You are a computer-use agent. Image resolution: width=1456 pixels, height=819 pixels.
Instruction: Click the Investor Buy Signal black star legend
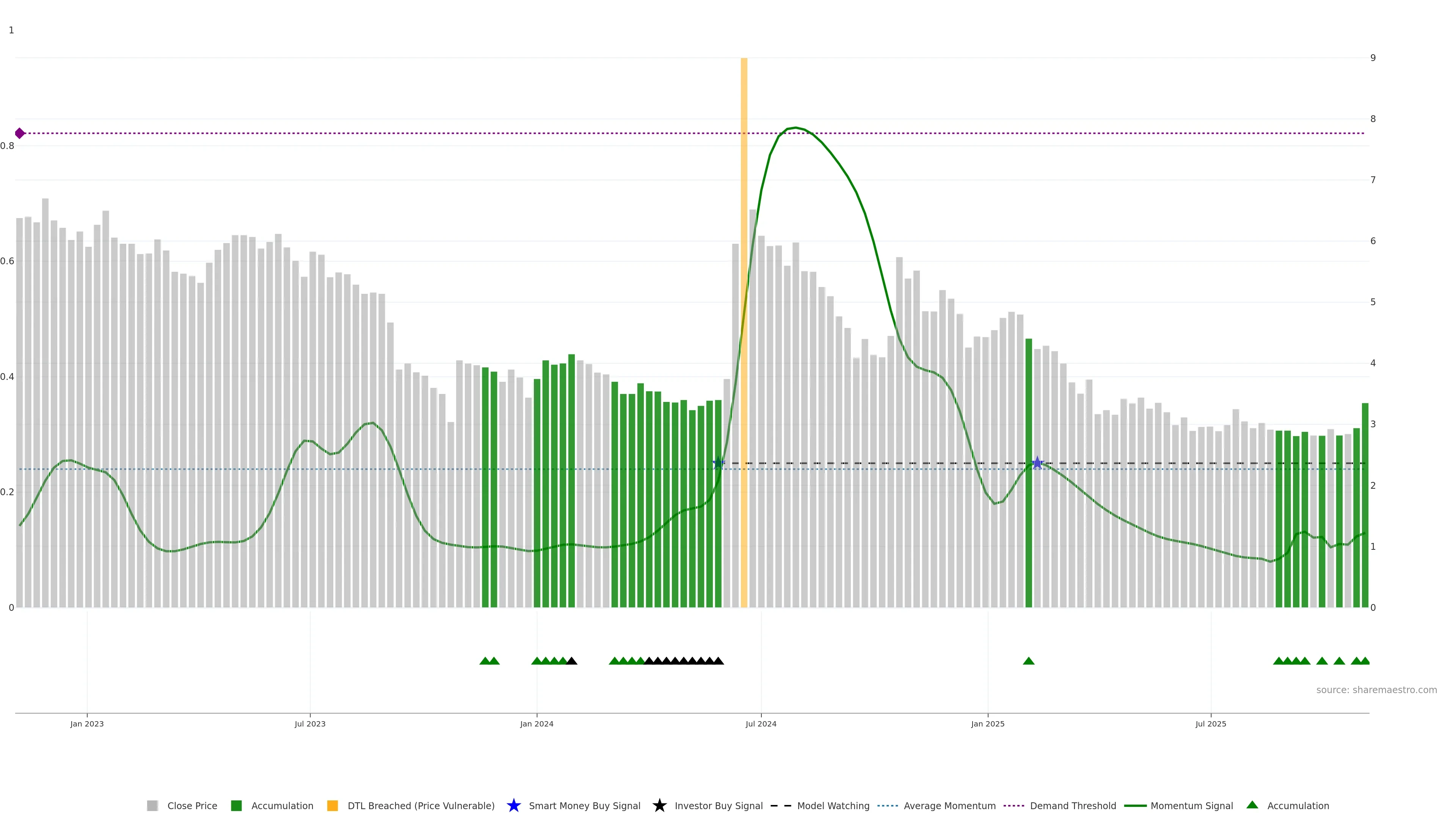coord(660,805)
